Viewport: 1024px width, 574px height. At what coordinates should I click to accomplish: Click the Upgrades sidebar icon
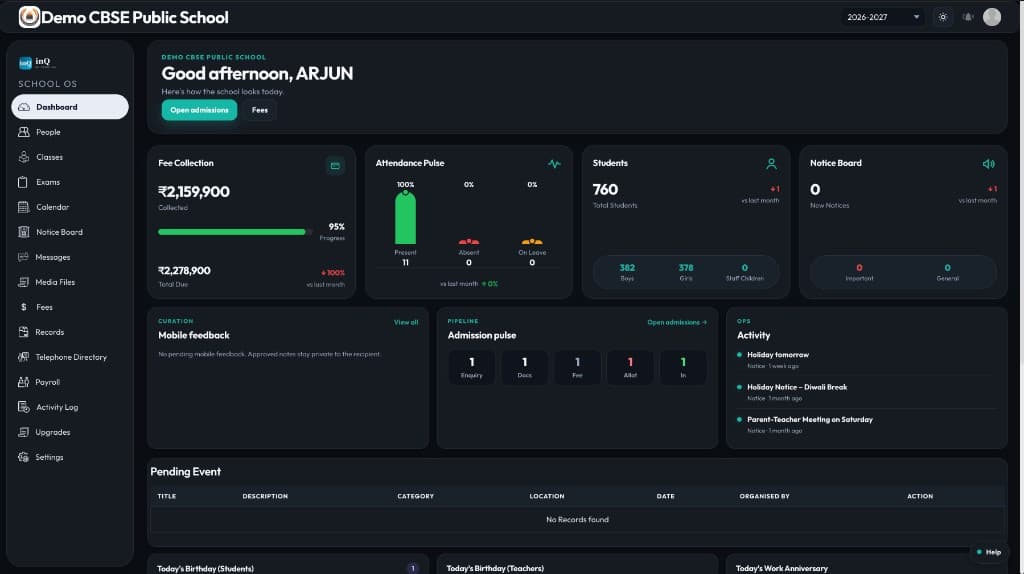point(24,432)
